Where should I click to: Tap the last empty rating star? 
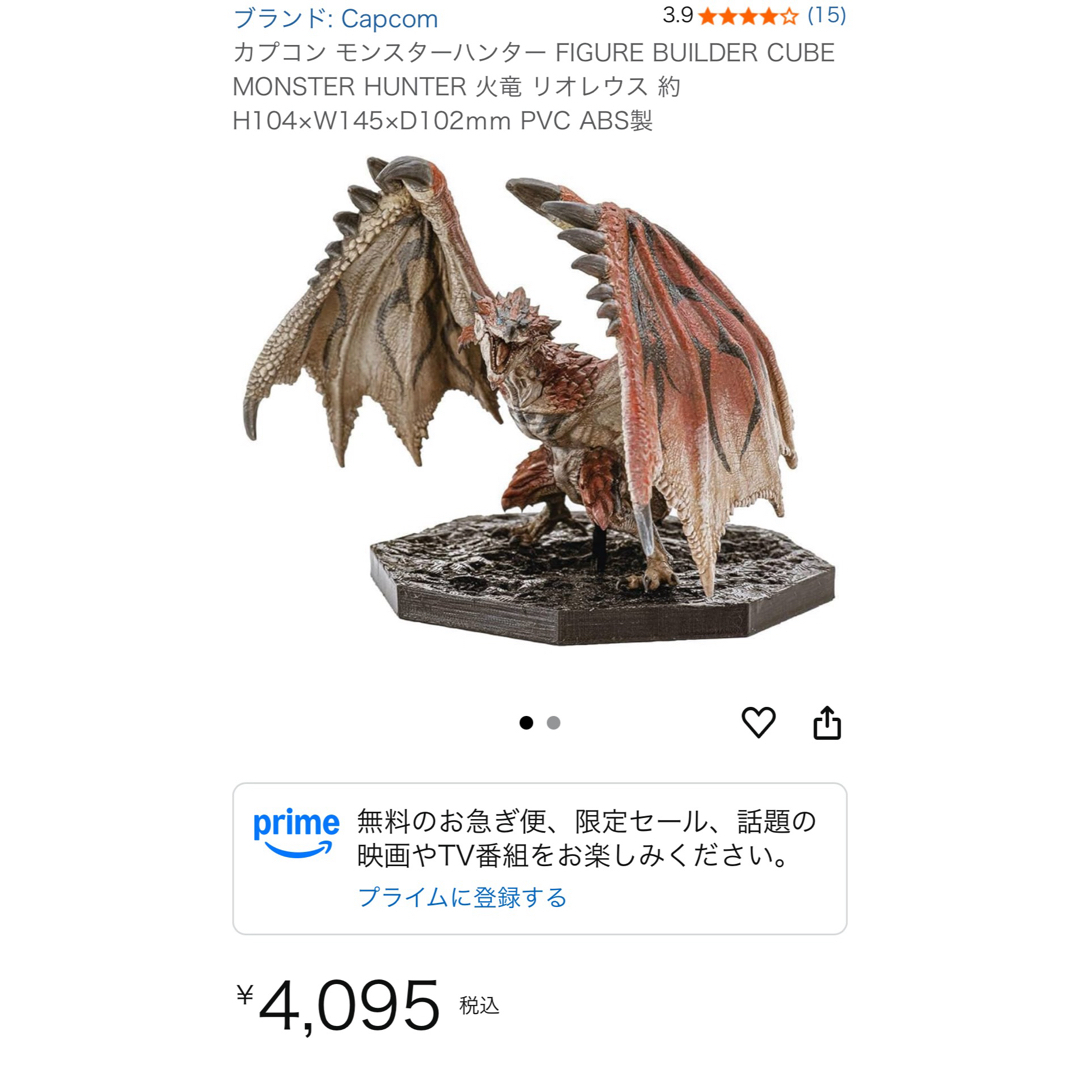tap(790, 16)
